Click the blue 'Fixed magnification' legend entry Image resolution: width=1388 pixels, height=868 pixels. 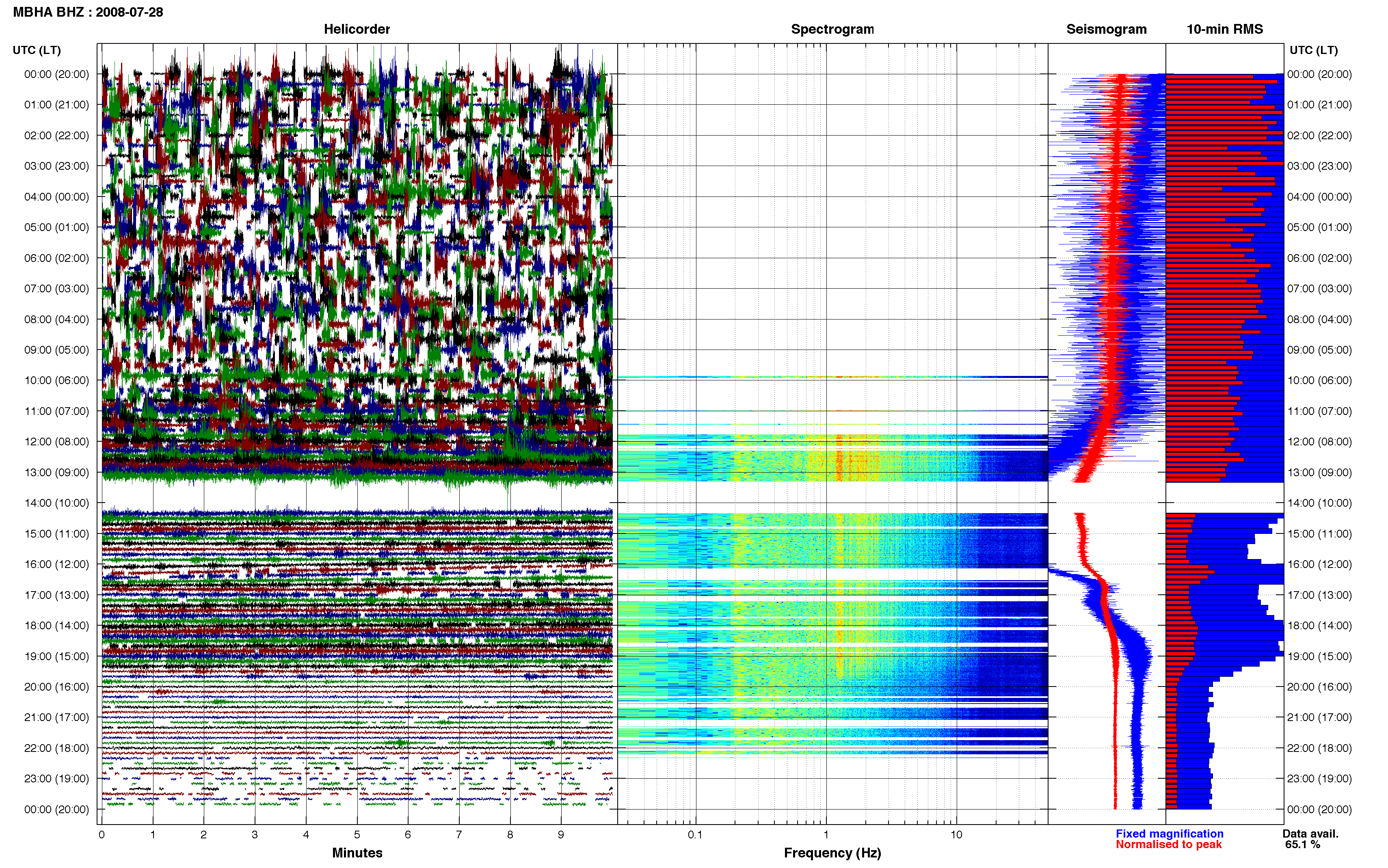coord(1169,833)
